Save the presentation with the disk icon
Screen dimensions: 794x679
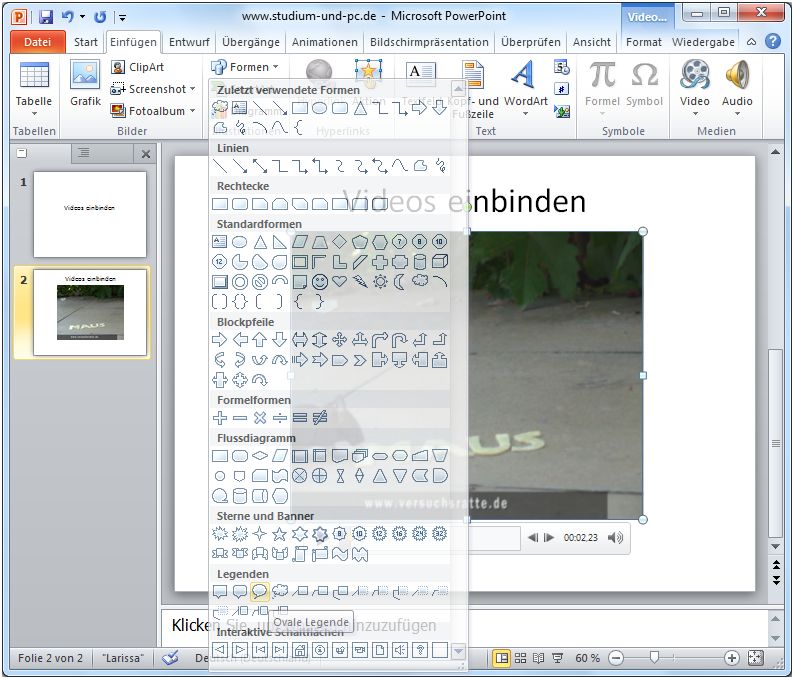pyautogui.click(x=46, y=17)
